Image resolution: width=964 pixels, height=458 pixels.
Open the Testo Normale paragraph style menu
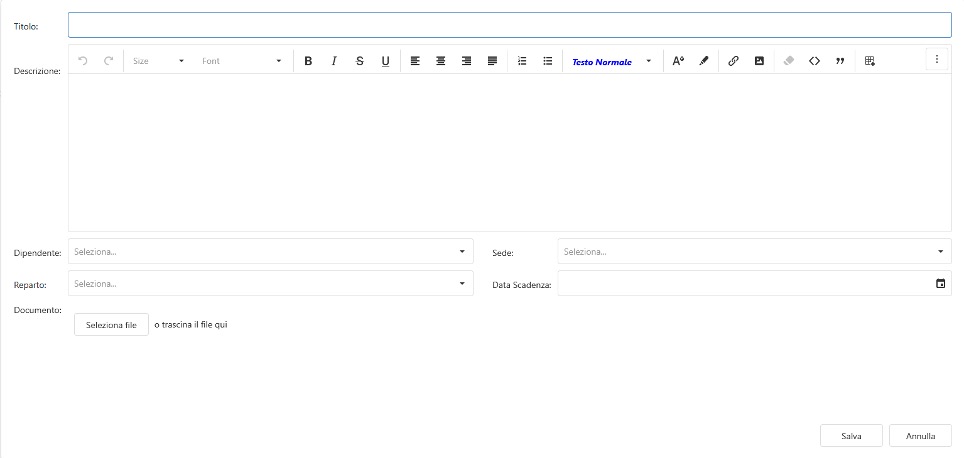click(611, 61)
